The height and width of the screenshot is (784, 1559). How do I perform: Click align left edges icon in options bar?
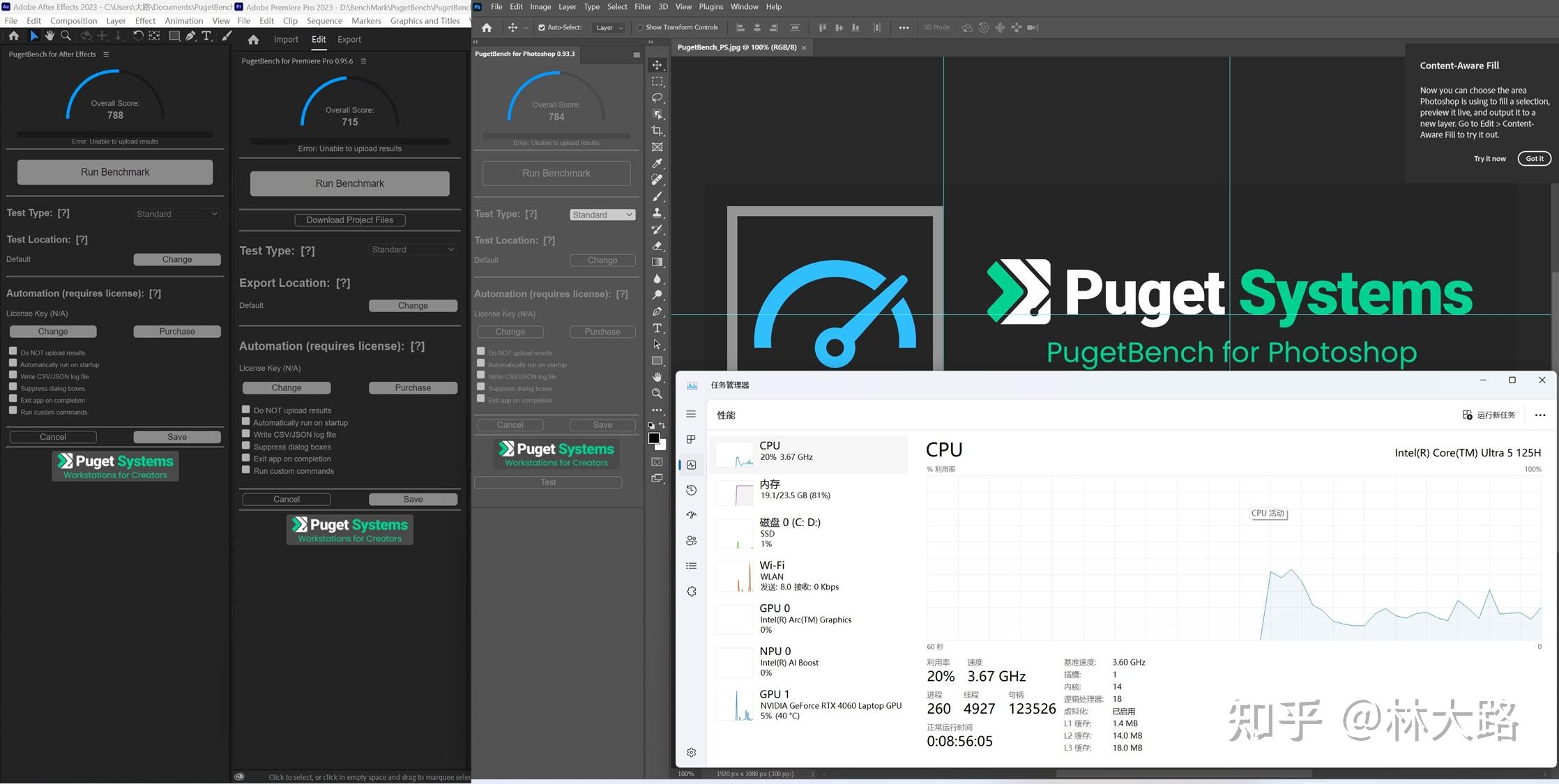[740, 28]
